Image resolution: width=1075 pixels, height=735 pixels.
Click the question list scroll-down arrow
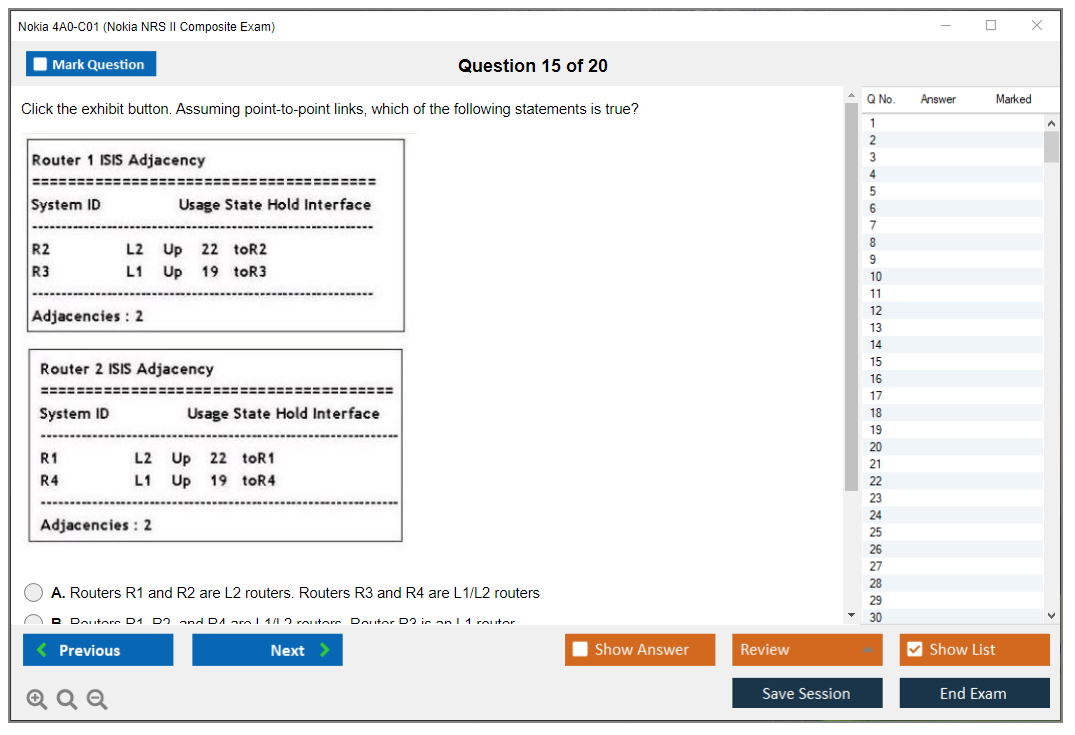[1051, 615]
